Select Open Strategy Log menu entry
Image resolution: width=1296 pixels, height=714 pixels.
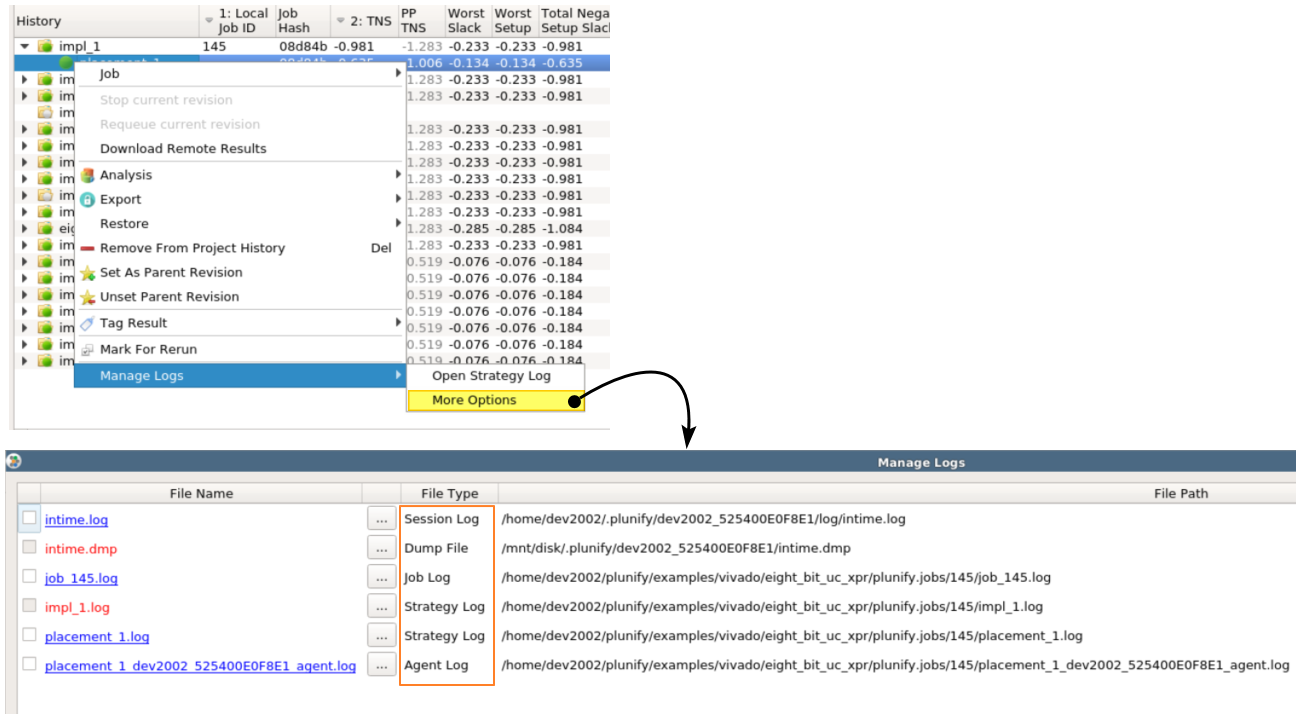point(489,376)
